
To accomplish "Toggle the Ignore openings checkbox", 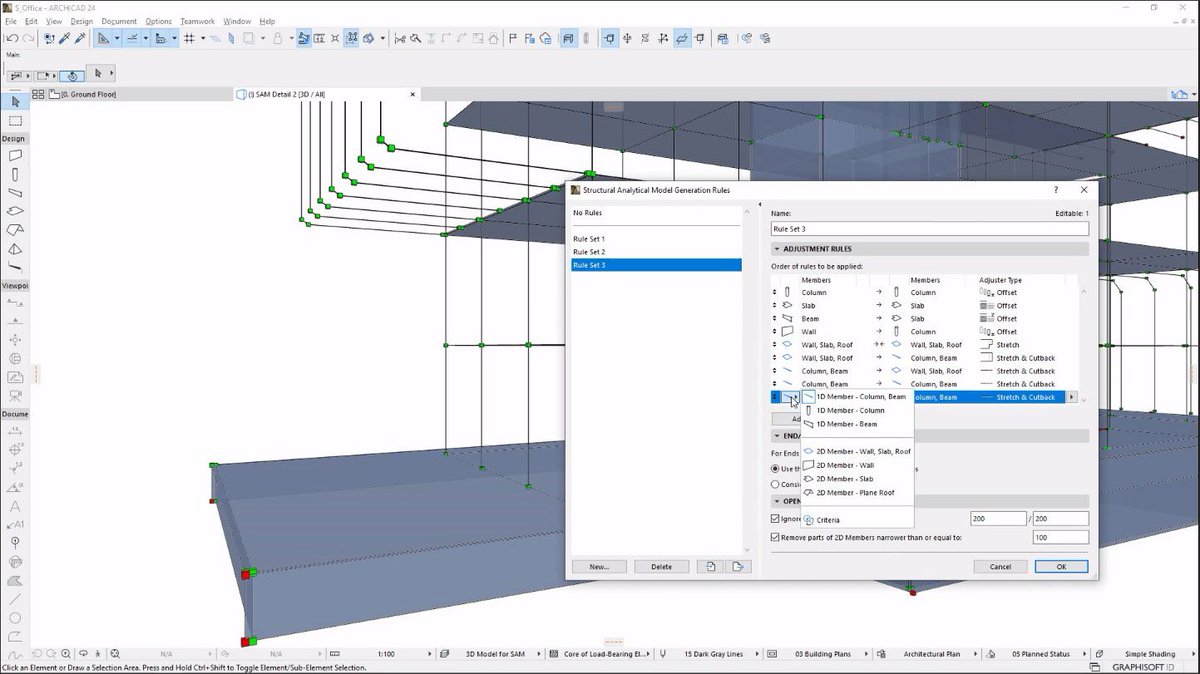I will (776, 518).
